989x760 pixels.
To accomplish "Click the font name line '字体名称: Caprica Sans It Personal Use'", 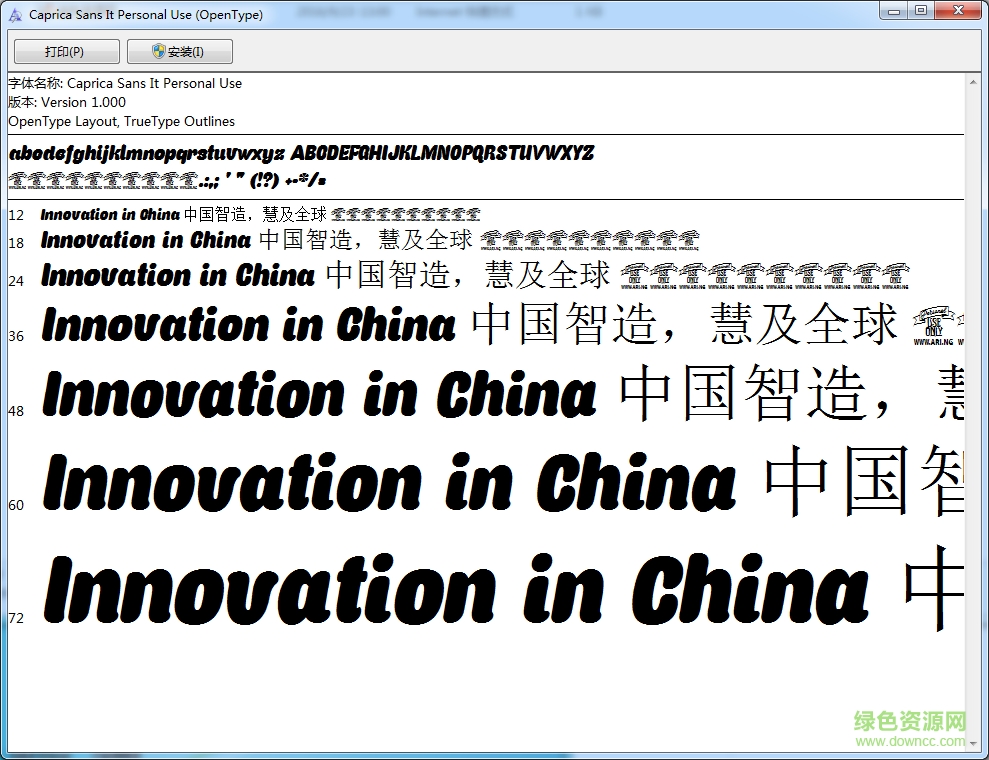I will [x=125, y=83].
